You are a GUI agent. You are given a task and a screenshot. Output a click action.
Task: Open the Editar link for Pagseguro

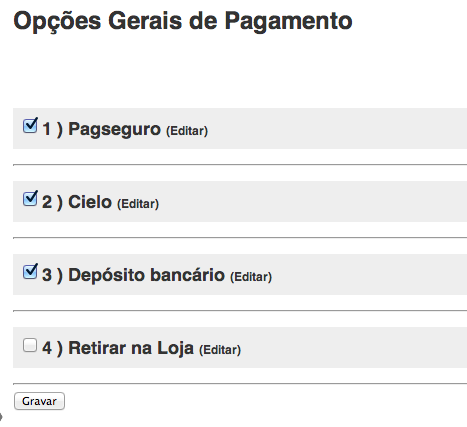coord(187,131)
